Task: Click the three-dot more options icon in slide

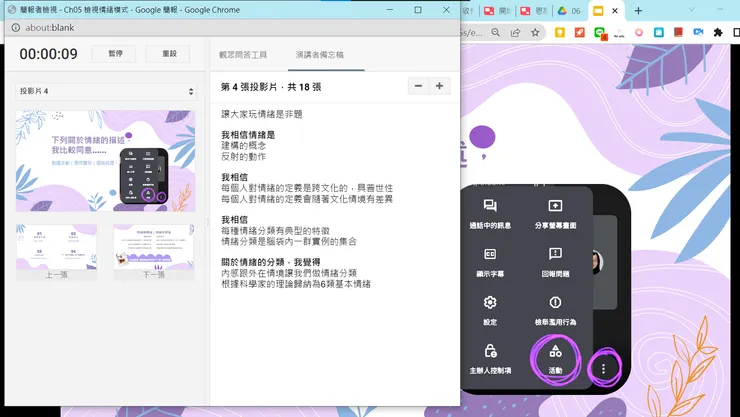Action: click(x=603, y=368)
